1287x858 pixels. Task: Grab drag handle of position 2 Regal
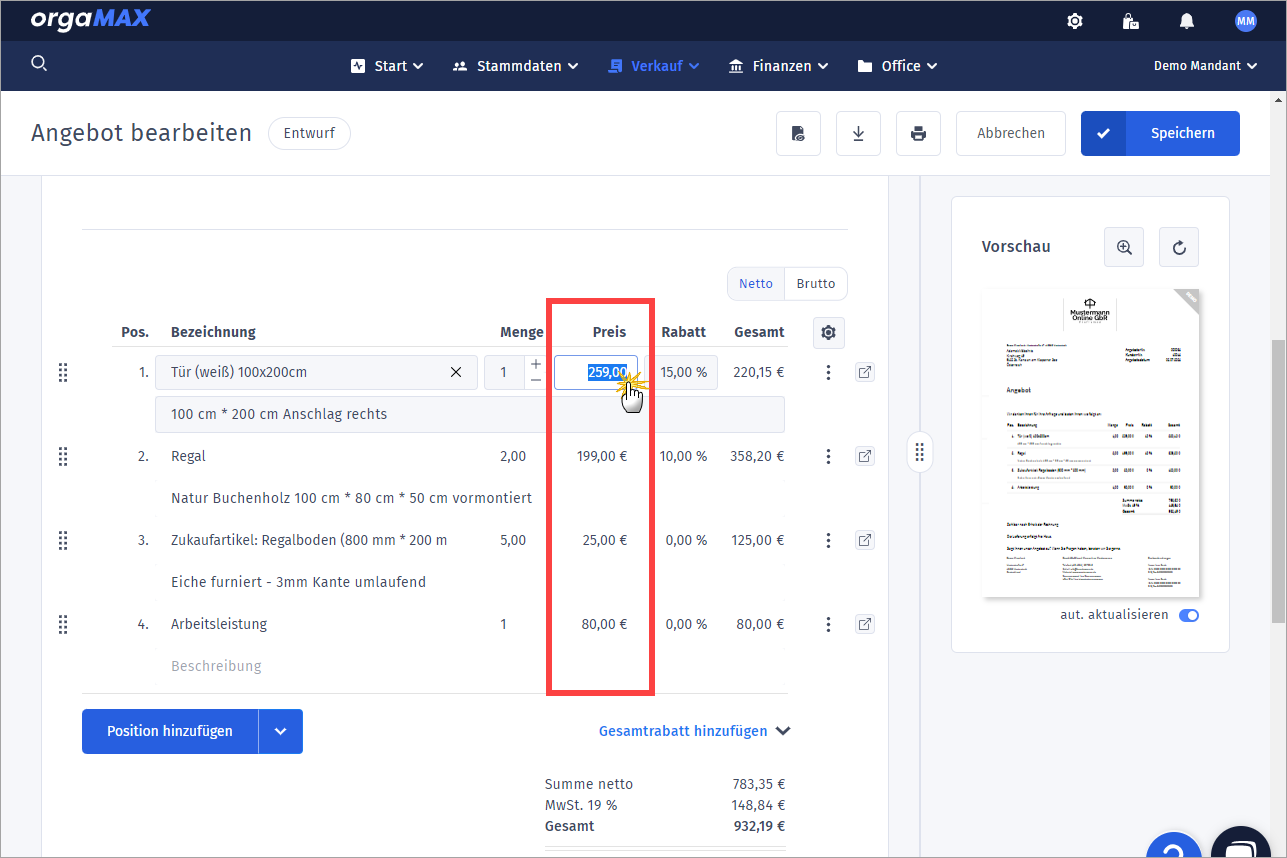tap(63, 456)
